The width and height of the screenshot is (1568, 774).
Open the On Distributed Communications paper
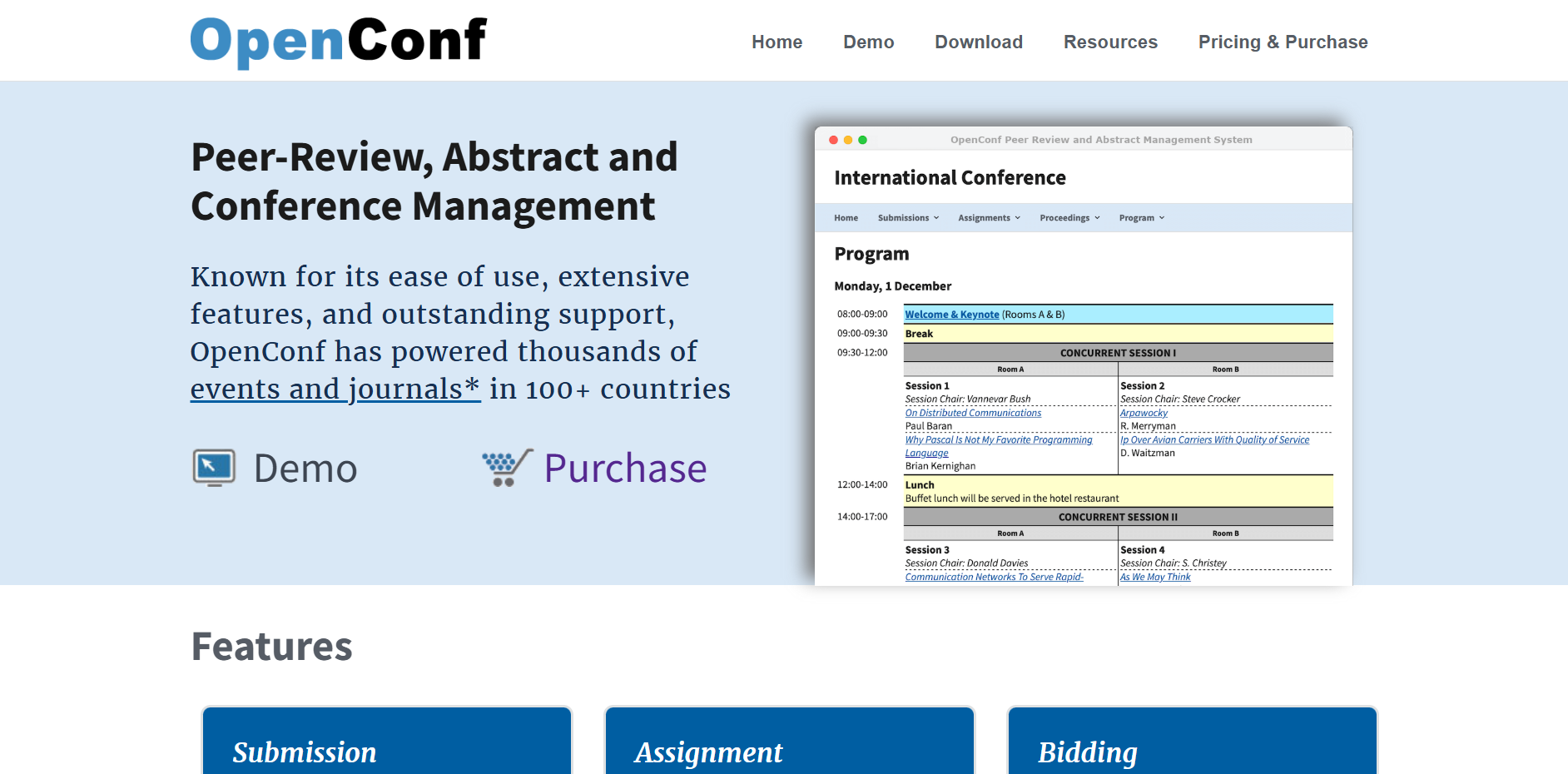(972, 413)
